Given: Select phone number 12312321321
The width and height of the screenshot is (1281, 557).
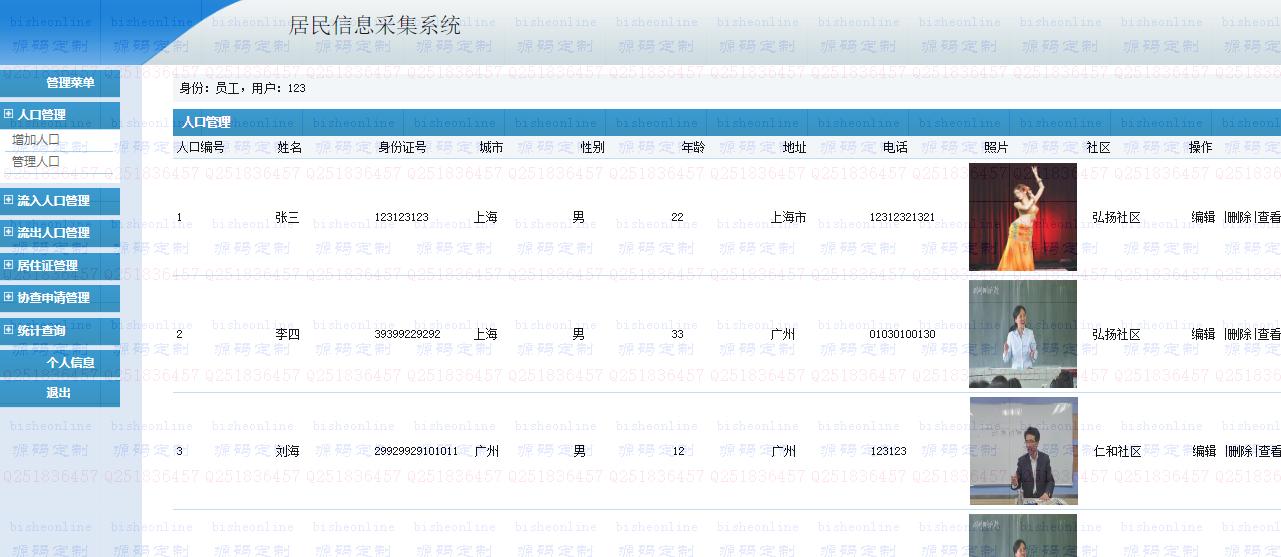Looking at the screenshot, I should coord(902,217).
